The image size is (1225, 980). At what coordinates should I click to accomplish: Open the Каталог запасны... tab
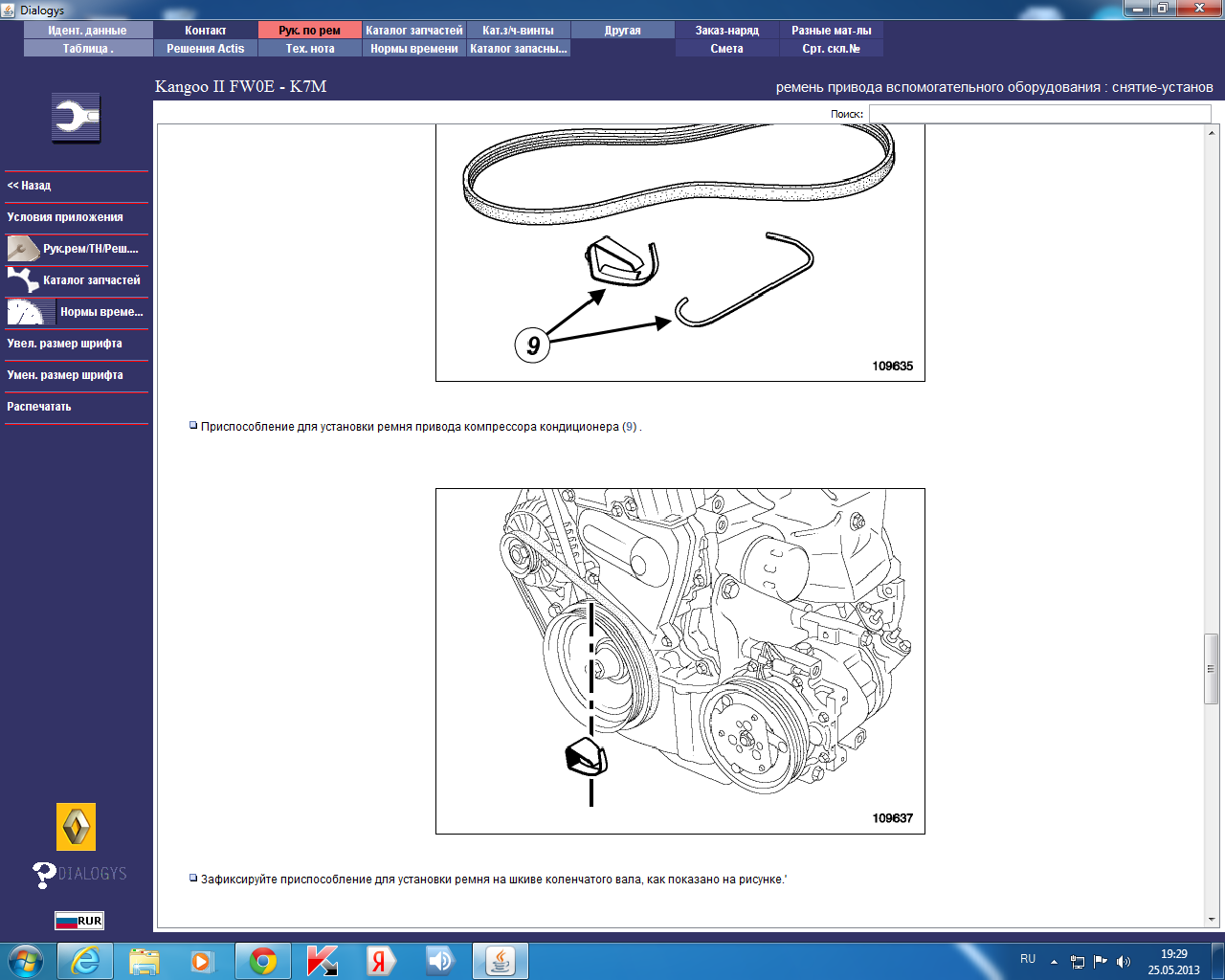519,49
